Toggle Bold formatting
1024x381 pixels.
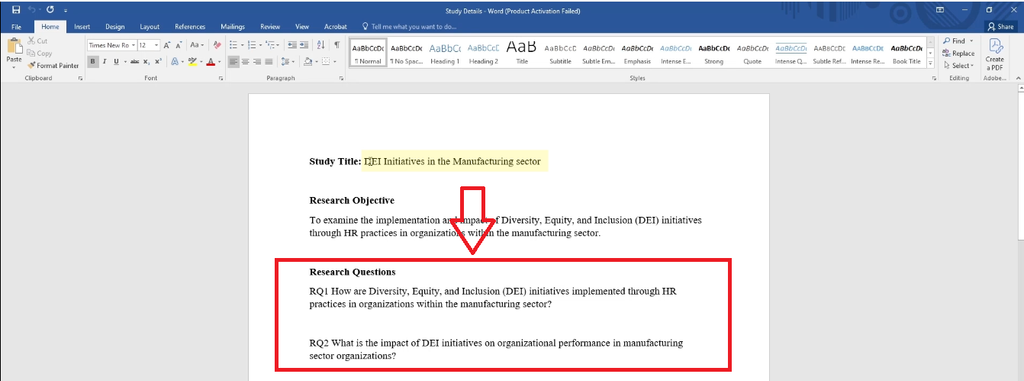point(93,61)
